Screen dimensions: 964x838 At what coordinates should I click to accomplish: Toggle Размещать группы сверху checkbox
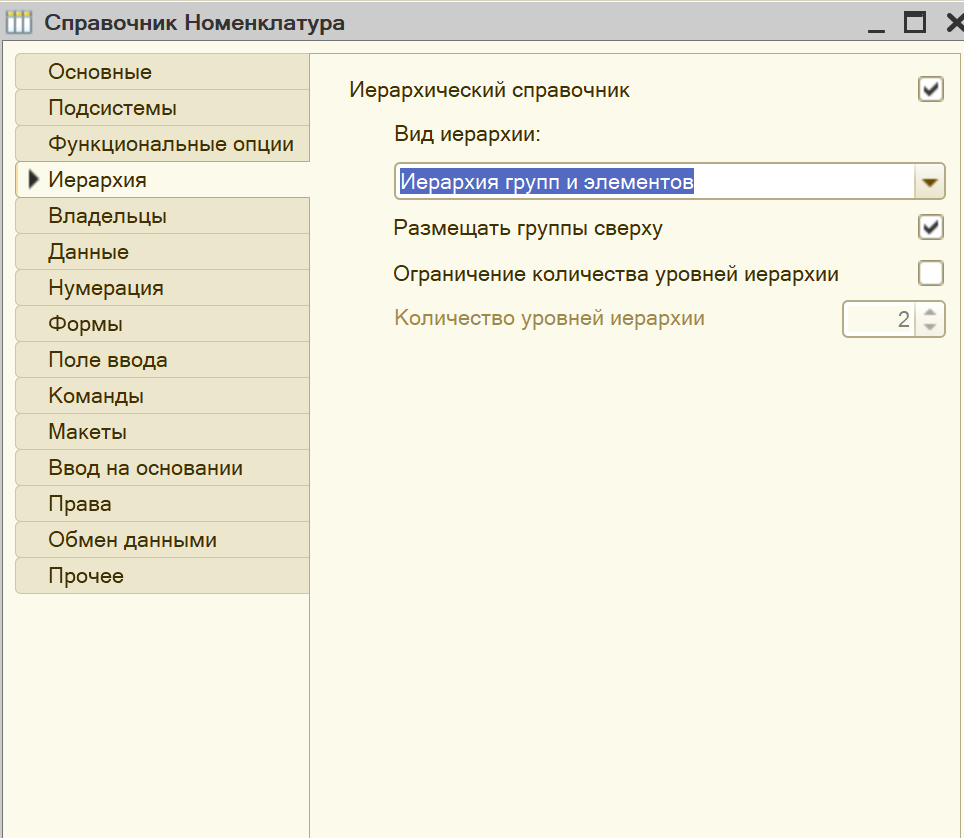[931, 227]
